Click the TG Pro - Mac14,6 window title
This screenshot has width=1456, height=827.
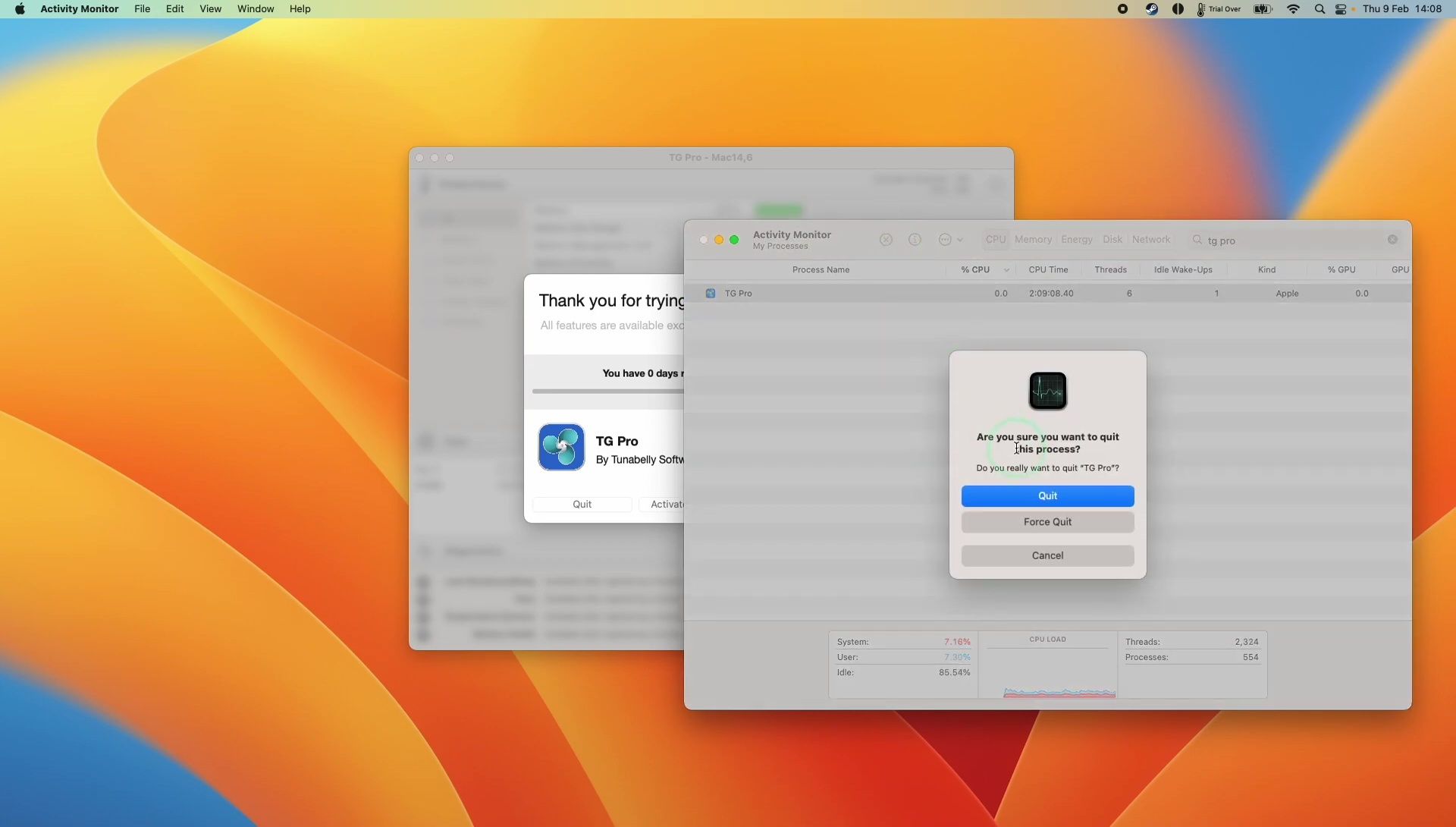click(x=711, y=158)
